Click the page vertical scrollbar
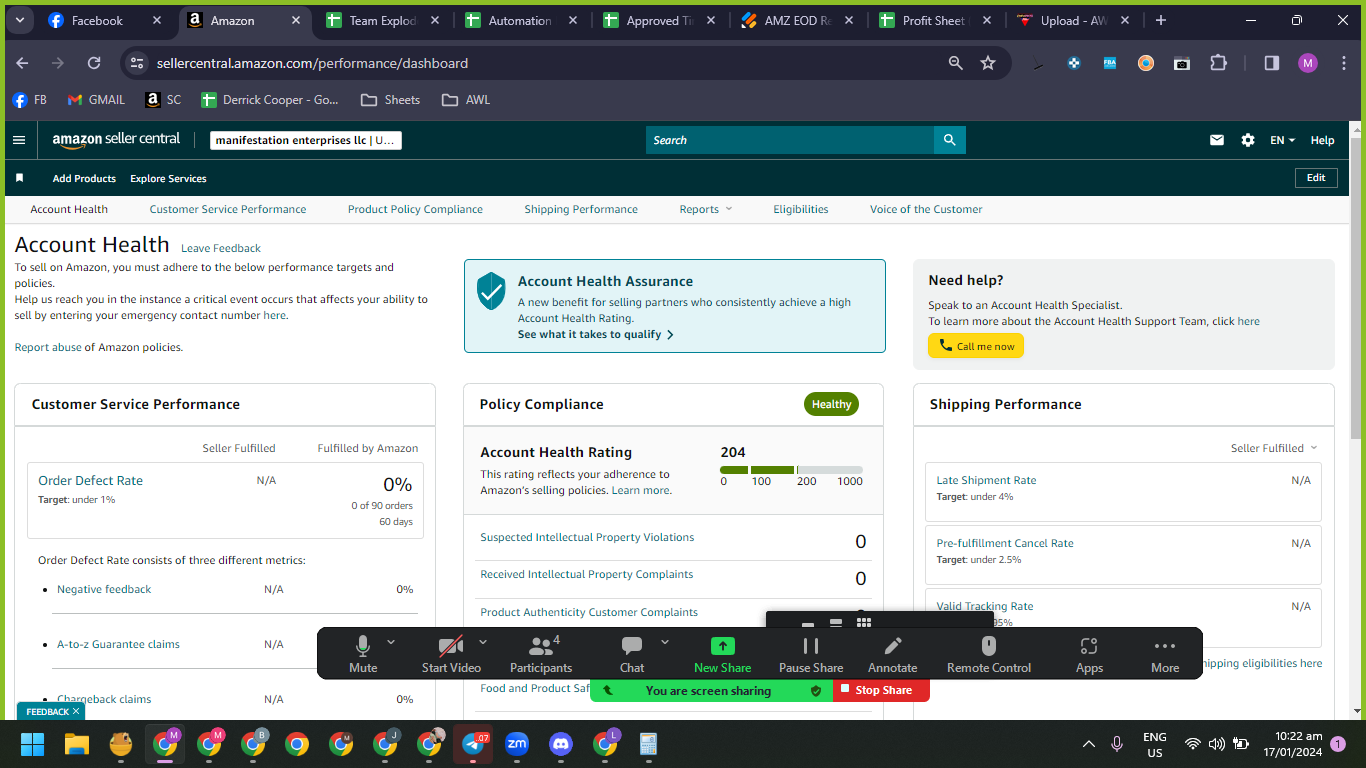This screenshot has width=1366, height=768. 1356,288
